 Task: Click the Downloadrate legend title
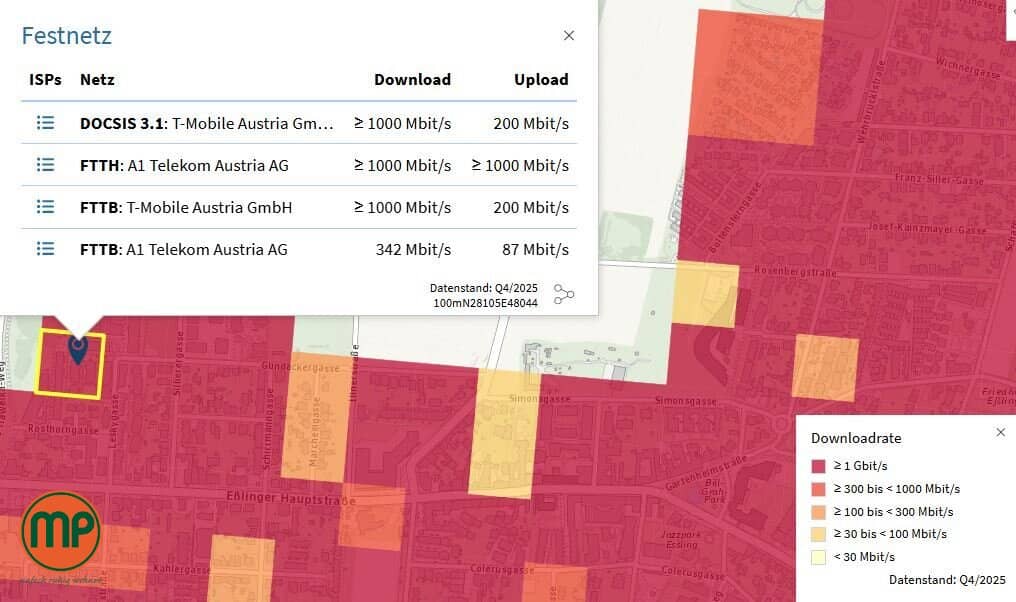[856, 438]
